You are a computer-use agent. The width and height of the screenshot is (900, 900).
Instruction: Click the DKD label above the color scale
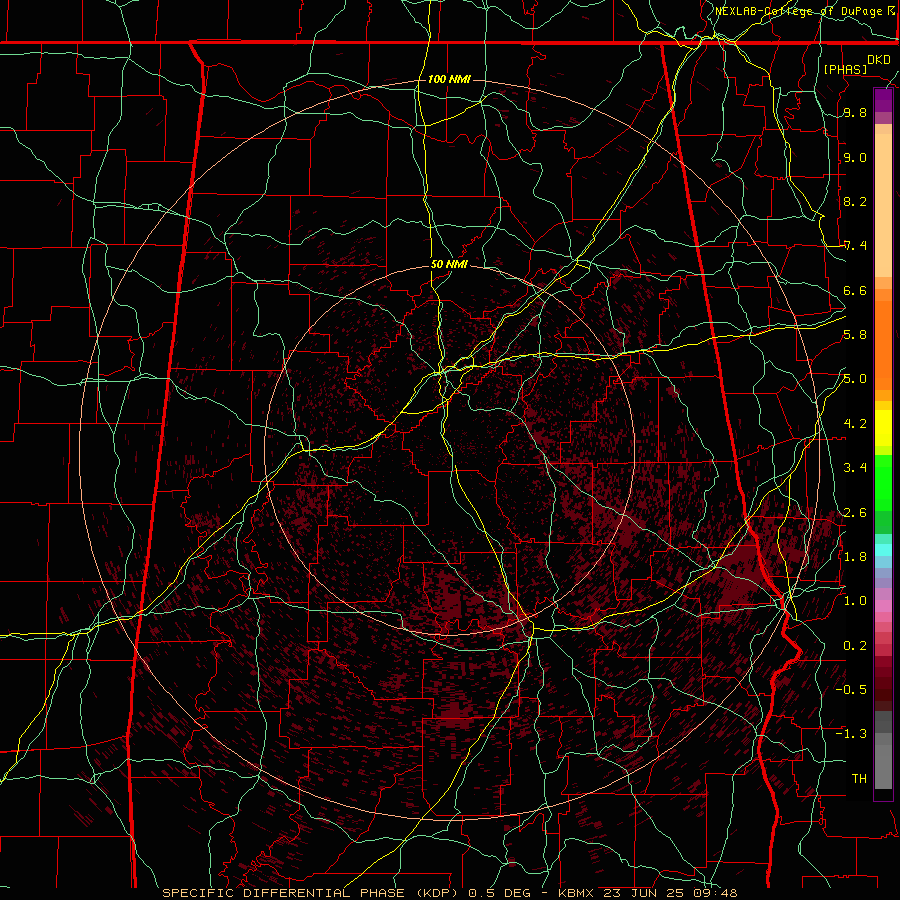click(879, 60)
